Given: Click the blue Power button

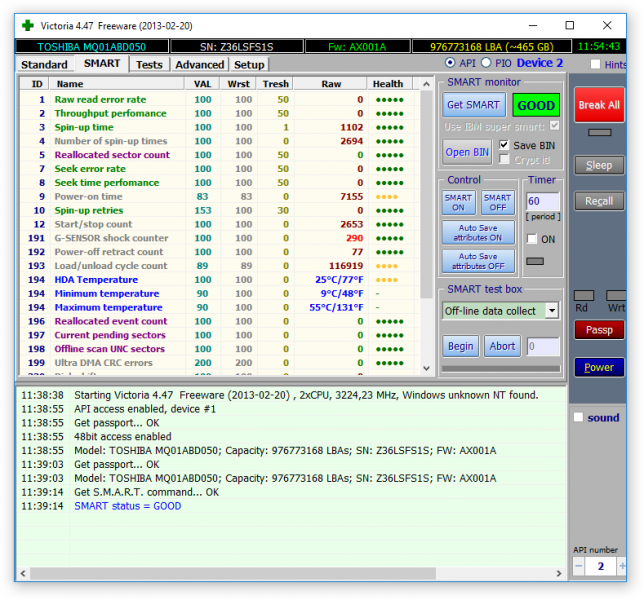Looking at the screenshot, I should point(599,367).
